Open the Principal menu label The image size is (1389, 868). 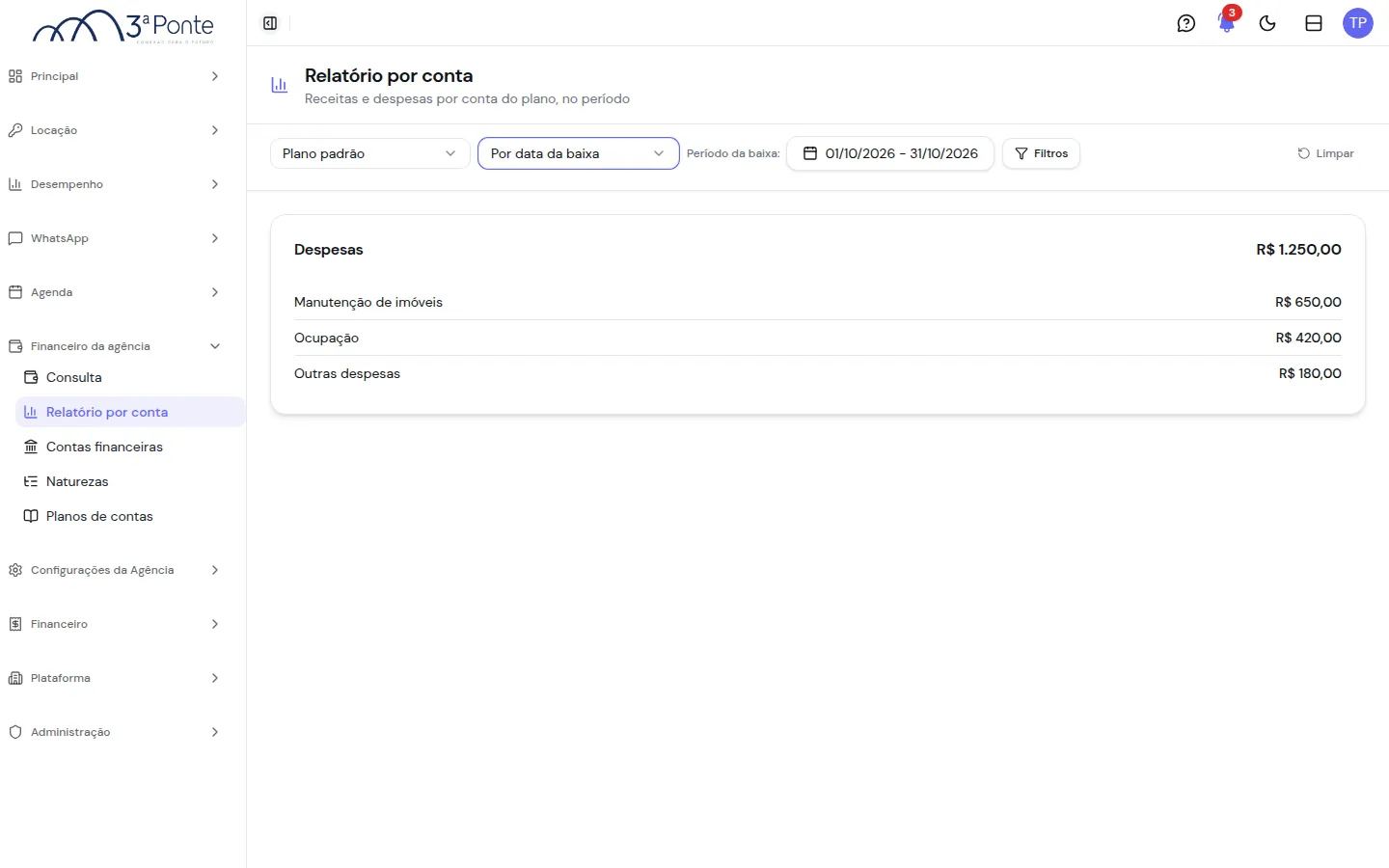[x=54, y=76]
